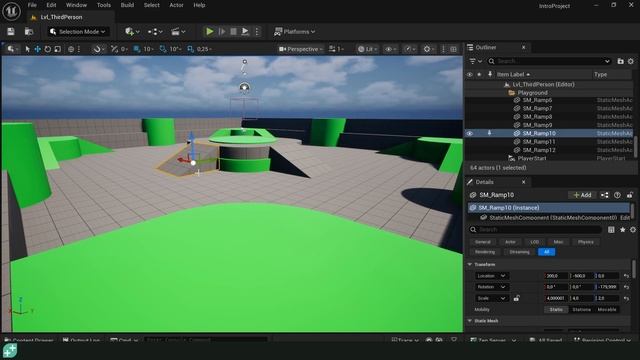
Task: Open the Edit menu
Action: [51, 5]
